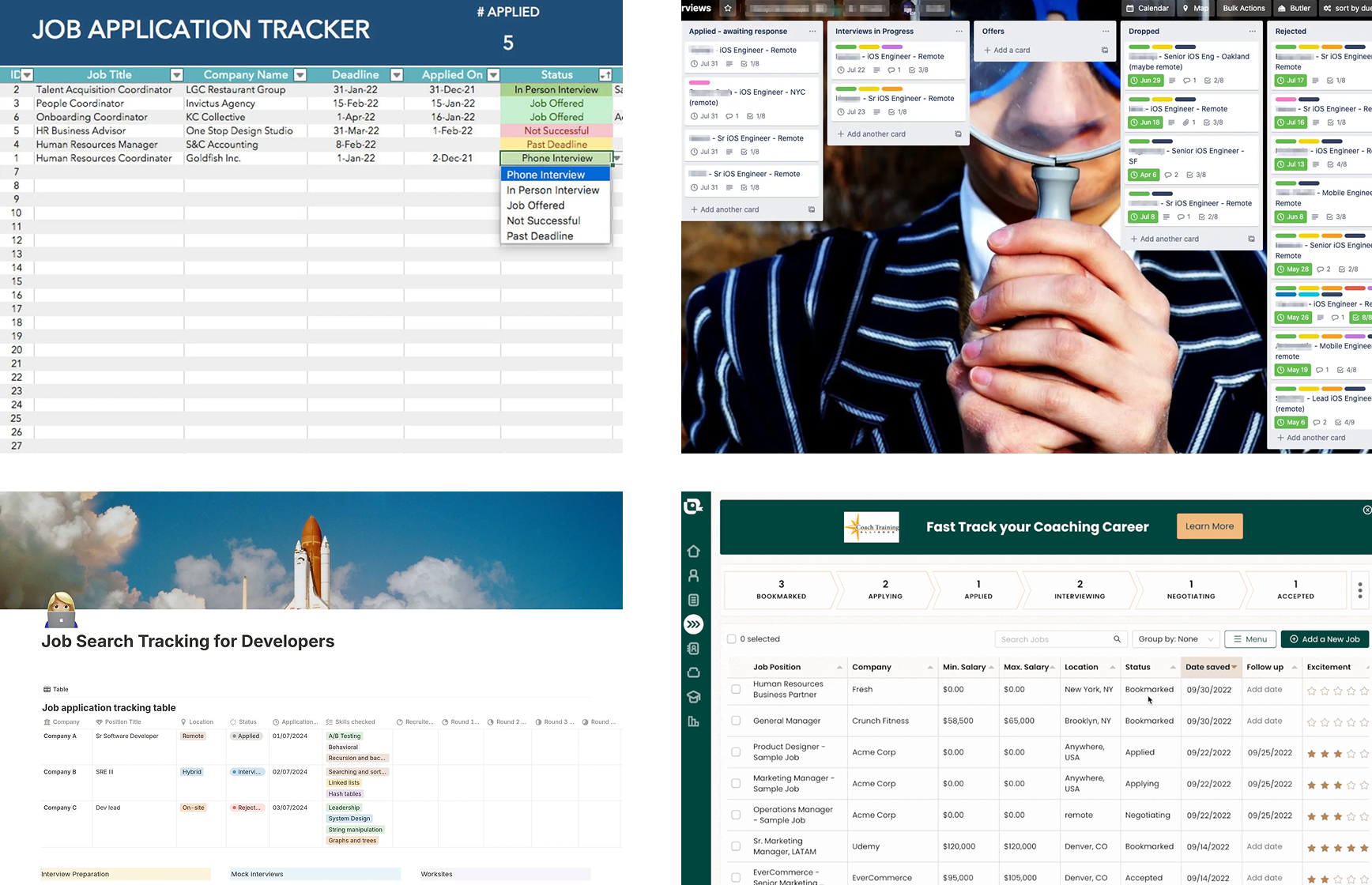Open the building chart icon in green sidebar
This screenshot has height=885, width=1372.
click(x=694, y=721)
